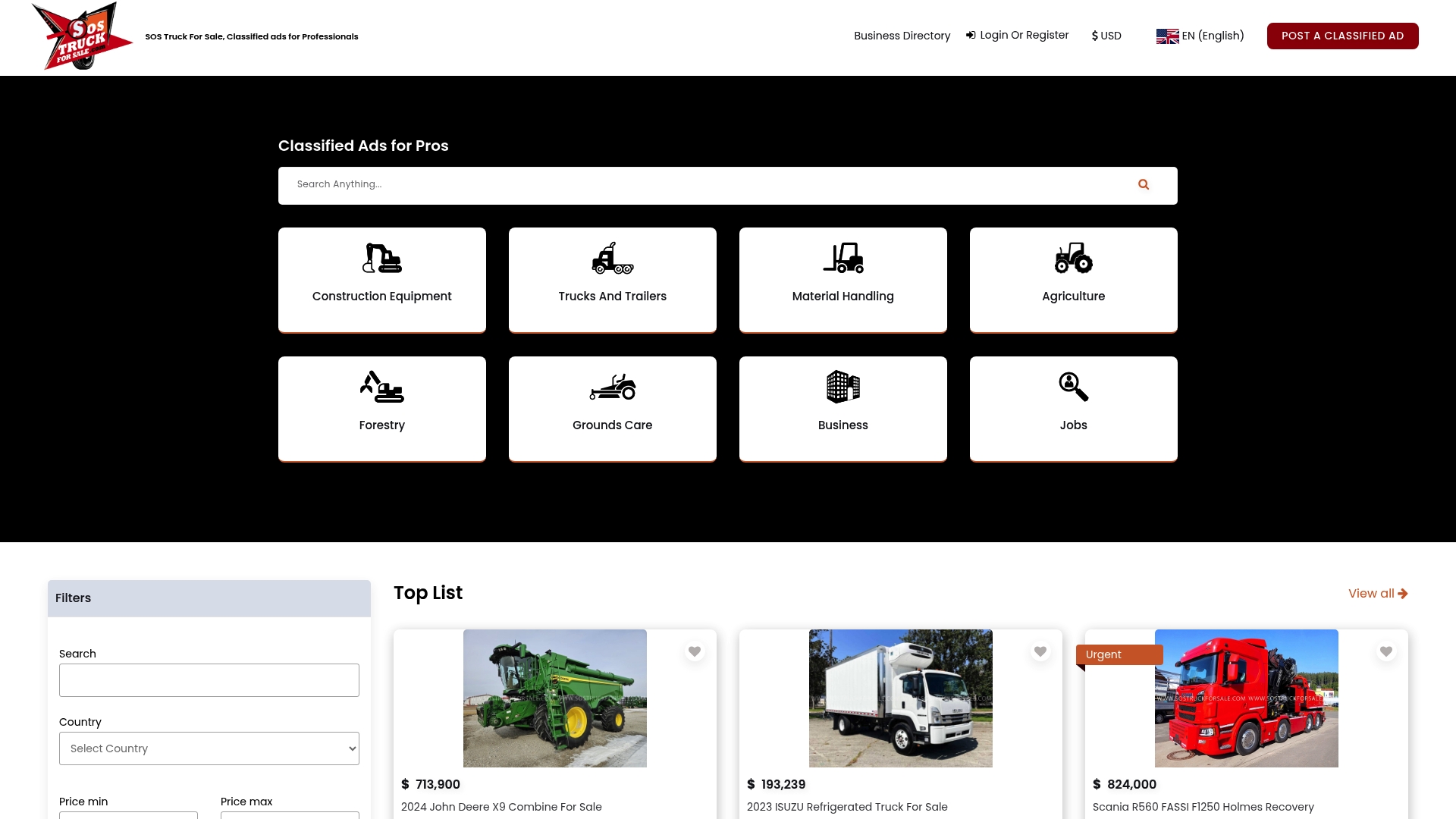Favorite the Scania R560 listing

tap(1386, 651)
